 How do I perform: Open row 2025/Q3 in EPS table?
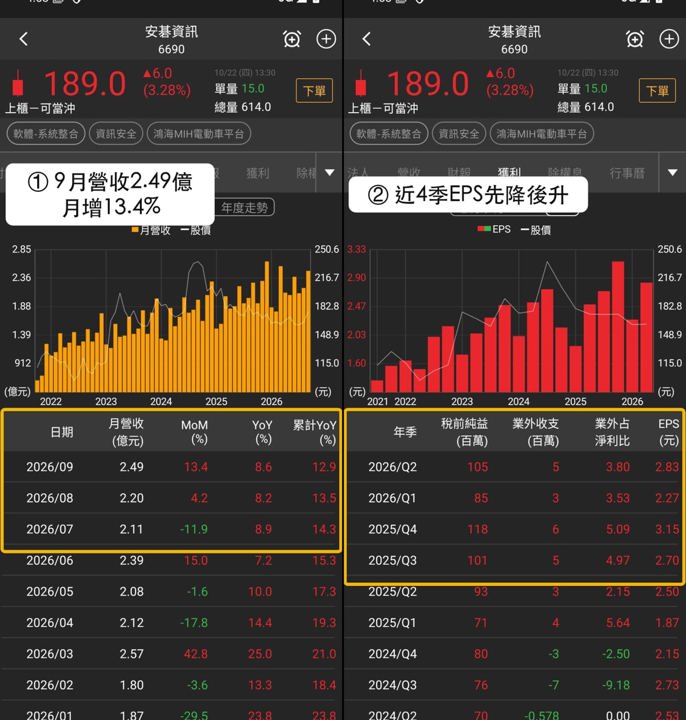[x=514, y=560]
